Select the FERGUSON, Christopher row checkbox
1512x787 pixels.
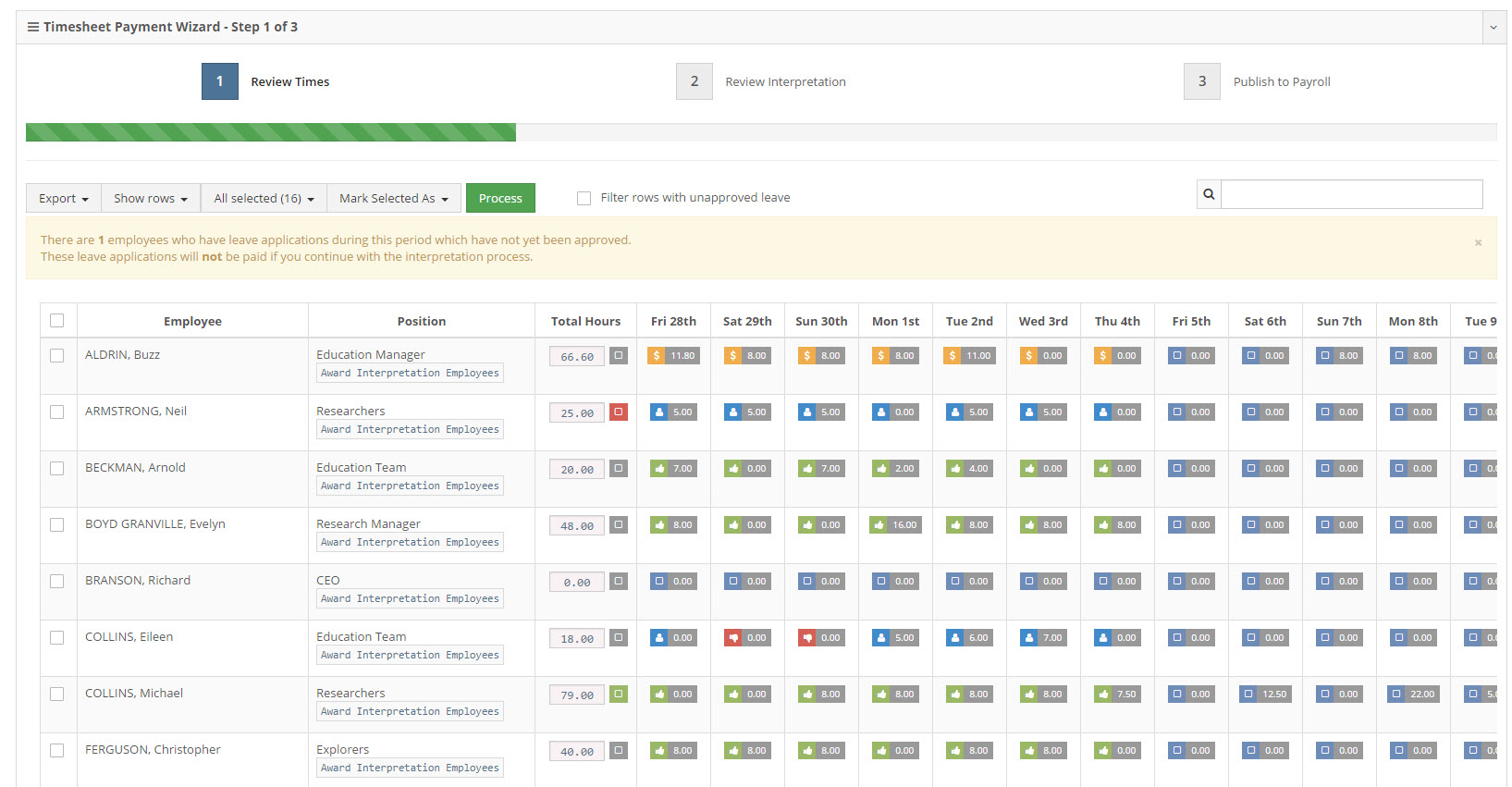click(57, 750)
